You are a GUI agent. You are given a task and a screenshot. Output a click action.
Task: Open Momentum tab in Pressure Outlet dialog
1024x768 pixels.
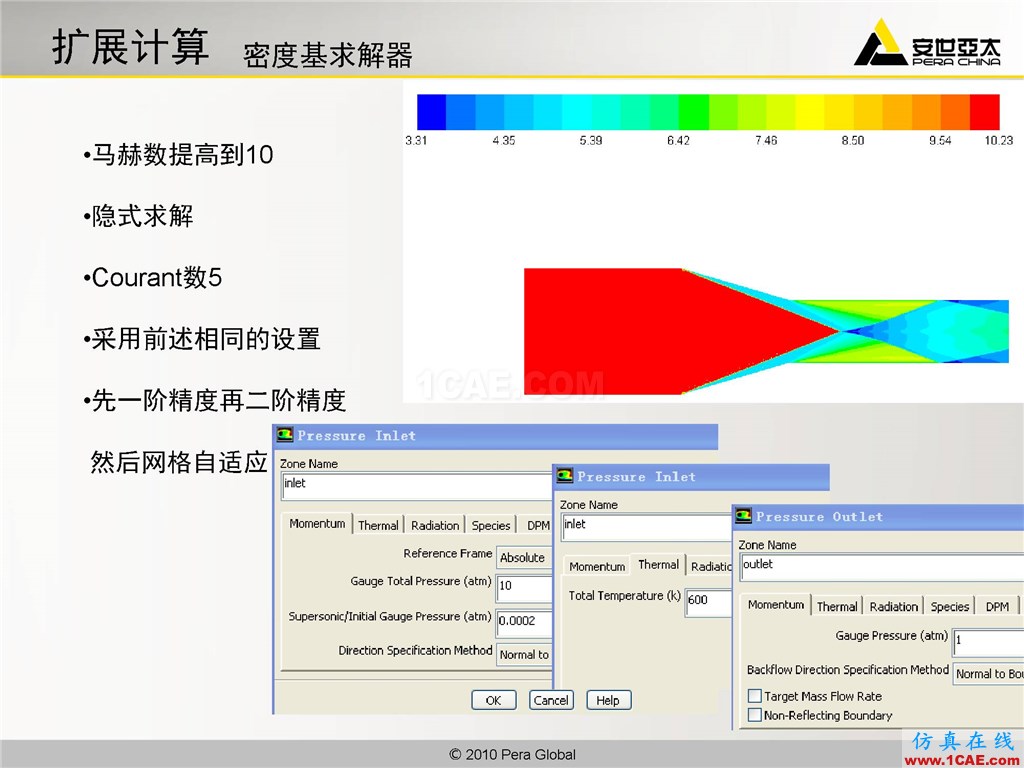point(776,605)
